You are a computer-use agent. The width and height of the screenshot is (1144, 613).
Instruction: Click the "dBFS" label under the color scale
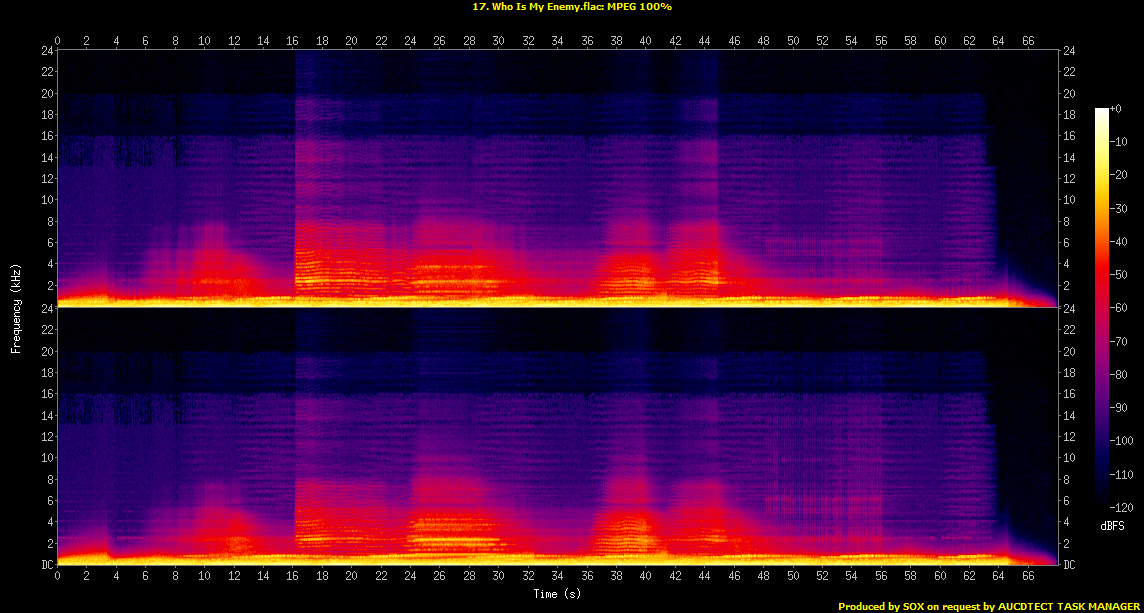[1113, 525]
